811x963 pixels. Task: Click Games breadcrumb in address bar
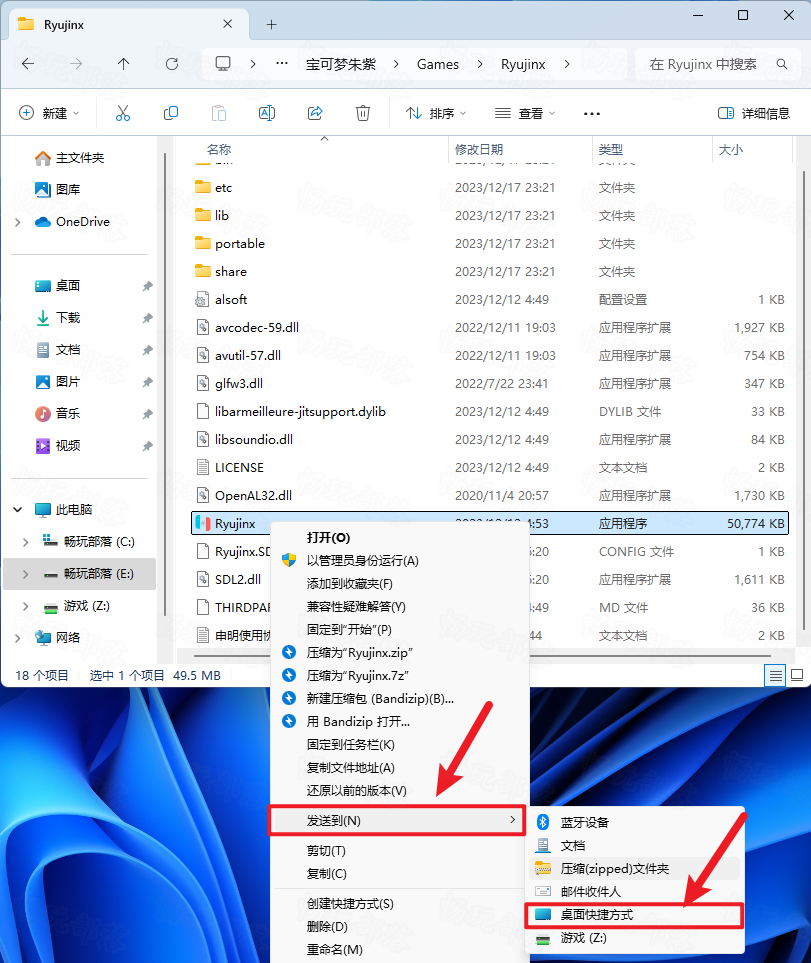[x=438, y=64]
